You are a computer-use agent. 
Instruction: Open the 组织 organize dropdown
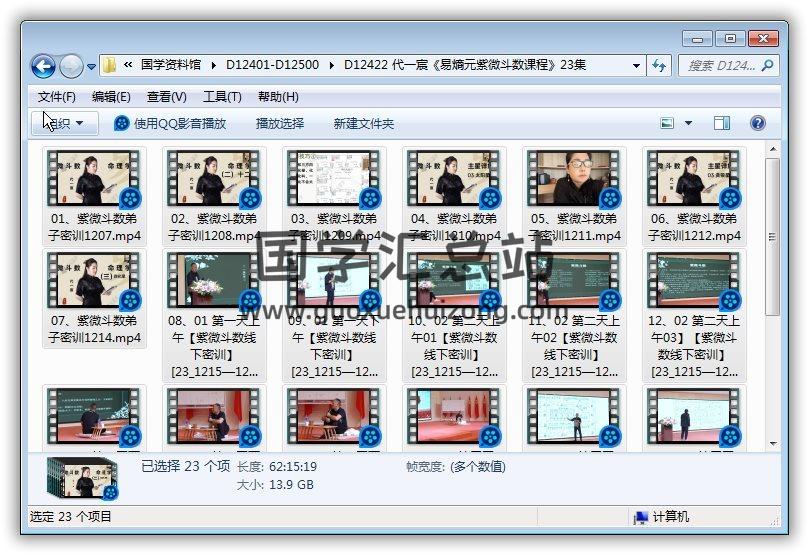[65, 123]
